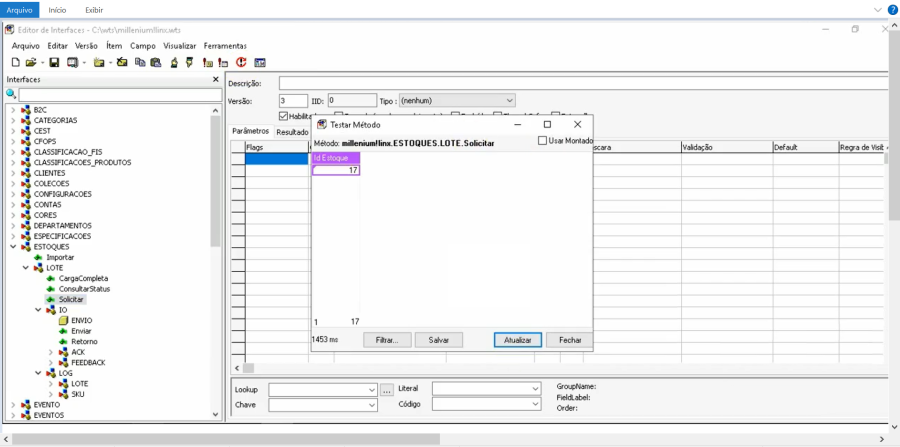Close the Interfaces panel with the X
The image size is (900, 447).
coord(216,80)
